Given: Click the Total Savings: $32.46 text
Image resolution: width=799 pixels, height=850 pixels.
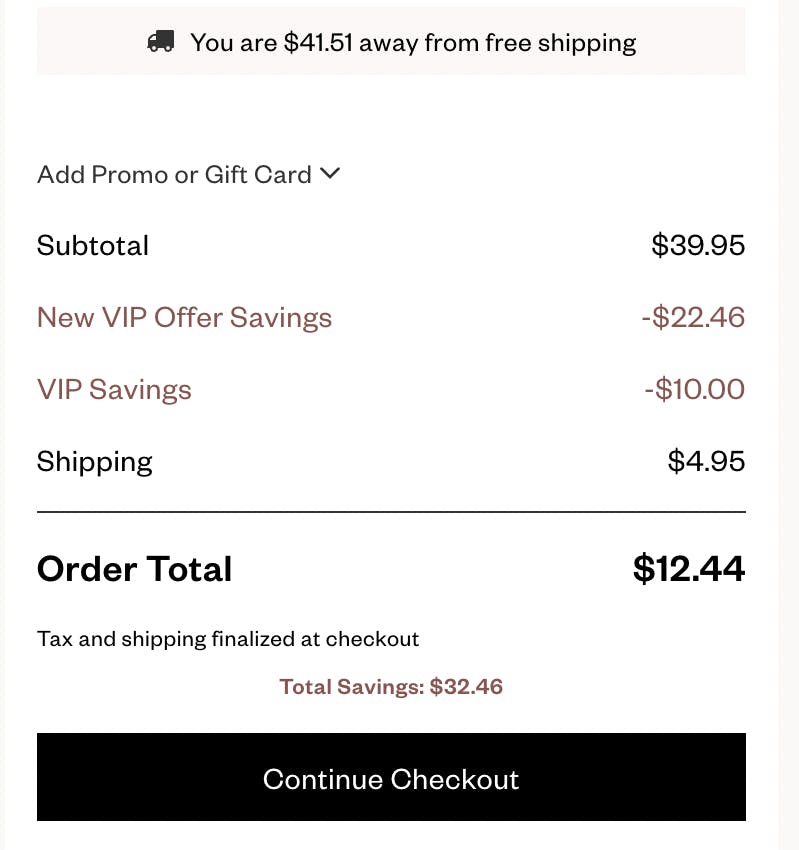Looking at the screenshot, I should (x=391, y=687).
